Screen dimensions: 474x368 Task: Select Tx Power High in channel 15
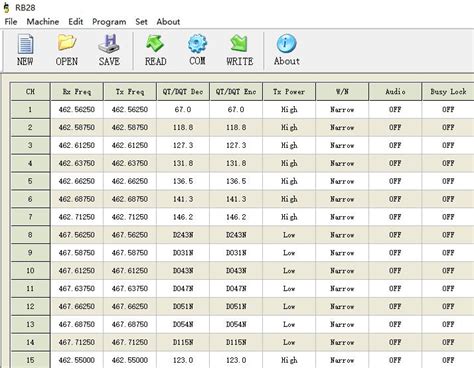pyautogui.click(x=289, y=360)
